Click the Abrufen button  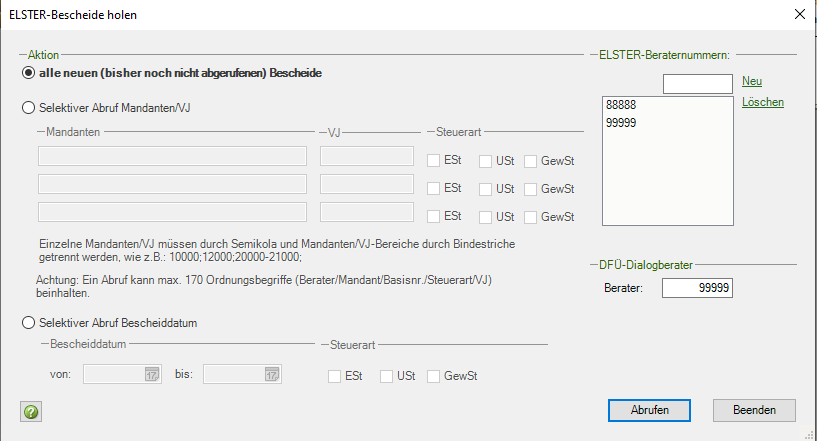649,410
